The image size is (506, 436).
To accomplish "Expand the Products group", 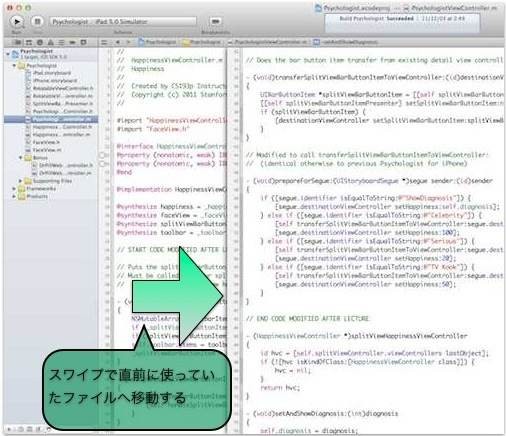I will [x=14, y=196].
